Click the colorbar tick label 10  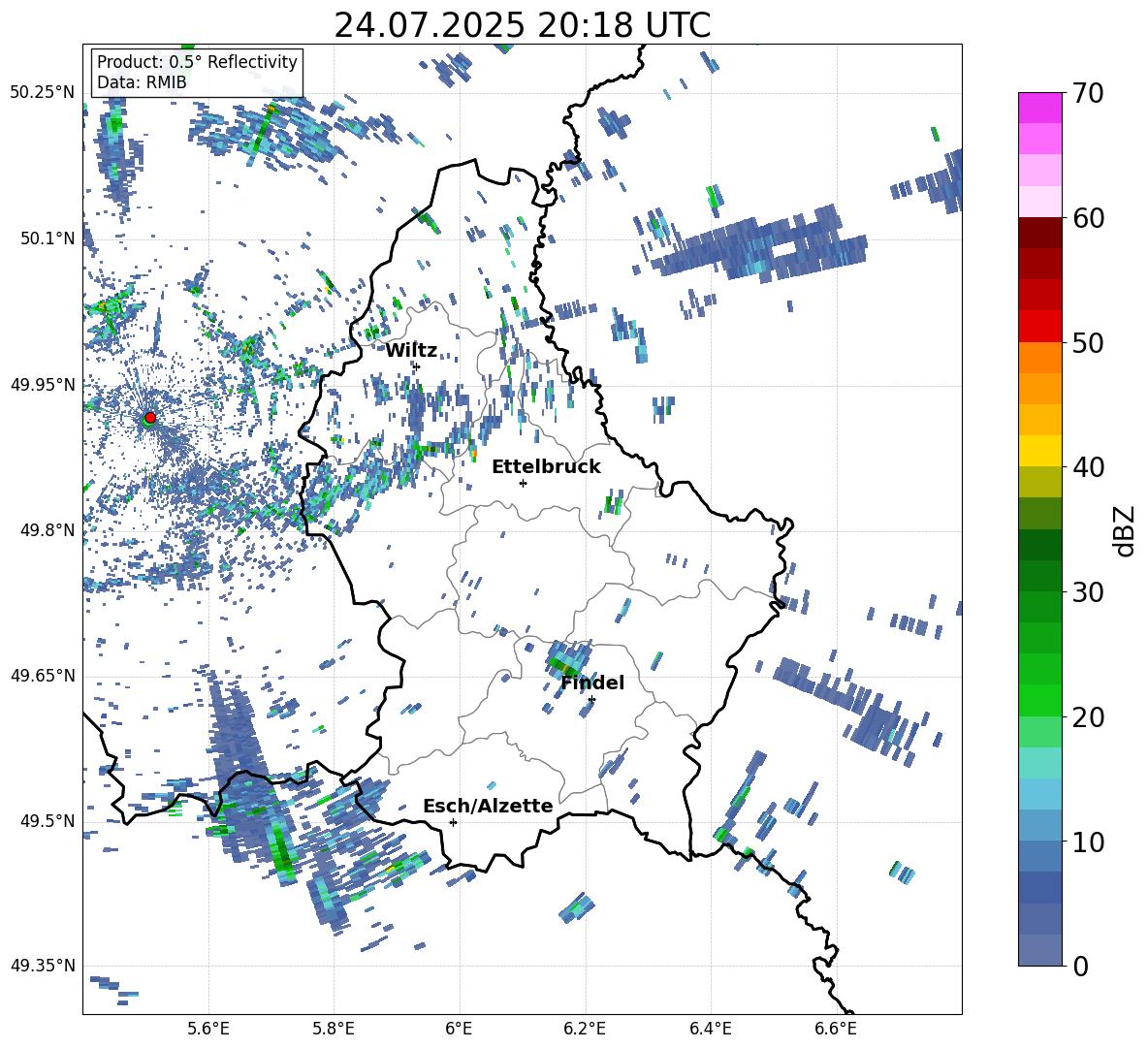1088,842
